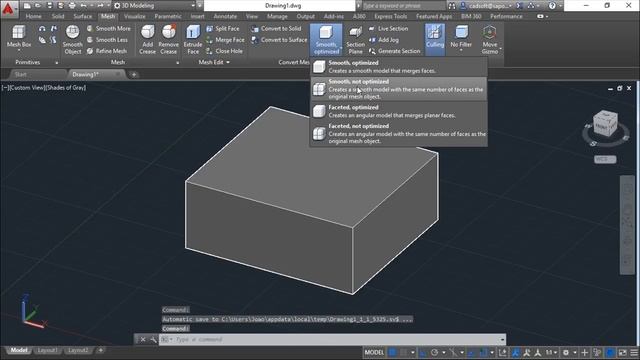The image size is (640, 360).
Task: Open the 3D Modeling workspace dropdown
Action: [x=155, y=6]
